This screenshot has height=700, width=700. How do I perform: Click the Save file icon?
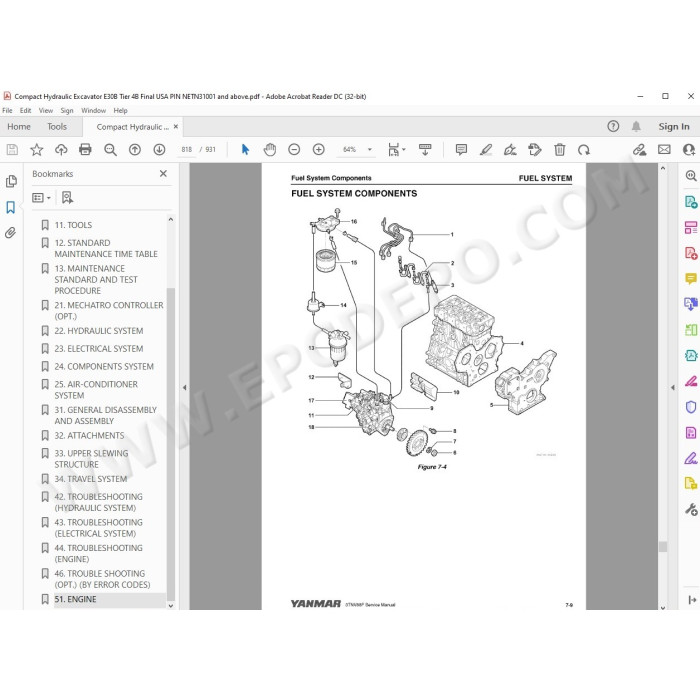coord(12,150)
